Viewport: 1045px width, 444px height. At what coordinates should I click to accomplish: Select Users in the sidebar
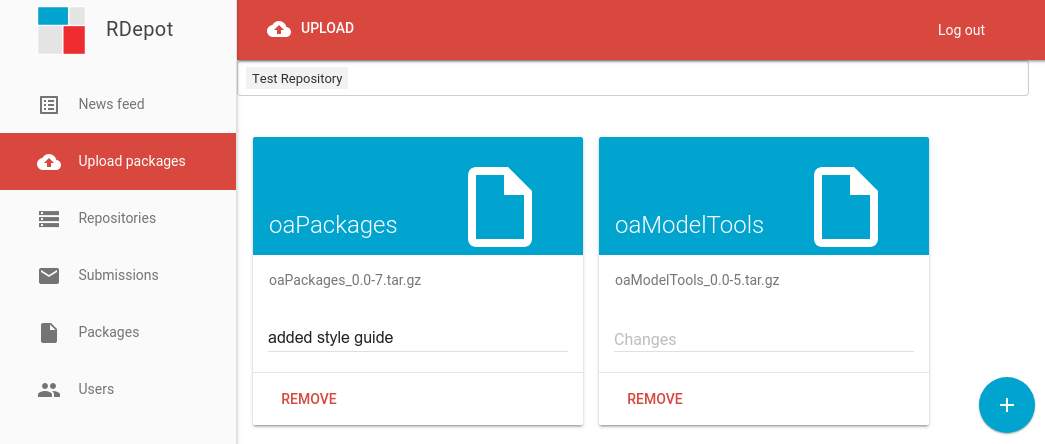coord(118,389)
